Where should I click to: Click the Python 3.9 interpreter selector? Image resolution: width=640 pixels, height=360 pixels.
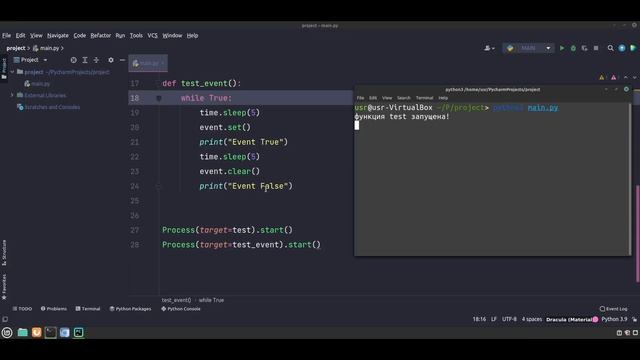point(614,319)
